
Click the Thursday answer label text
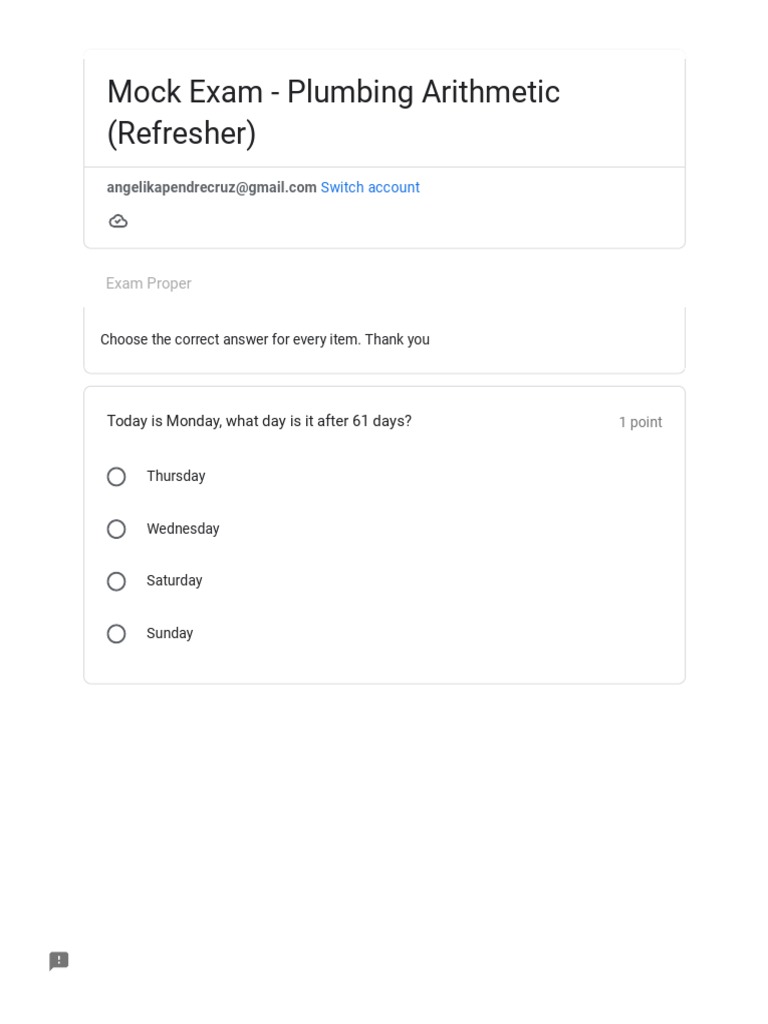[176, 476]
